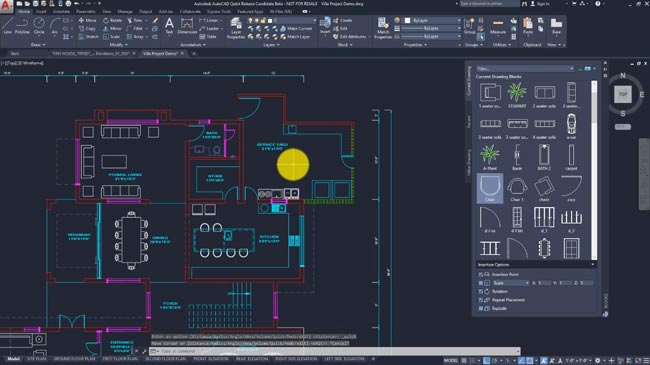
Task: Click the Group tool
Action: 469,26
